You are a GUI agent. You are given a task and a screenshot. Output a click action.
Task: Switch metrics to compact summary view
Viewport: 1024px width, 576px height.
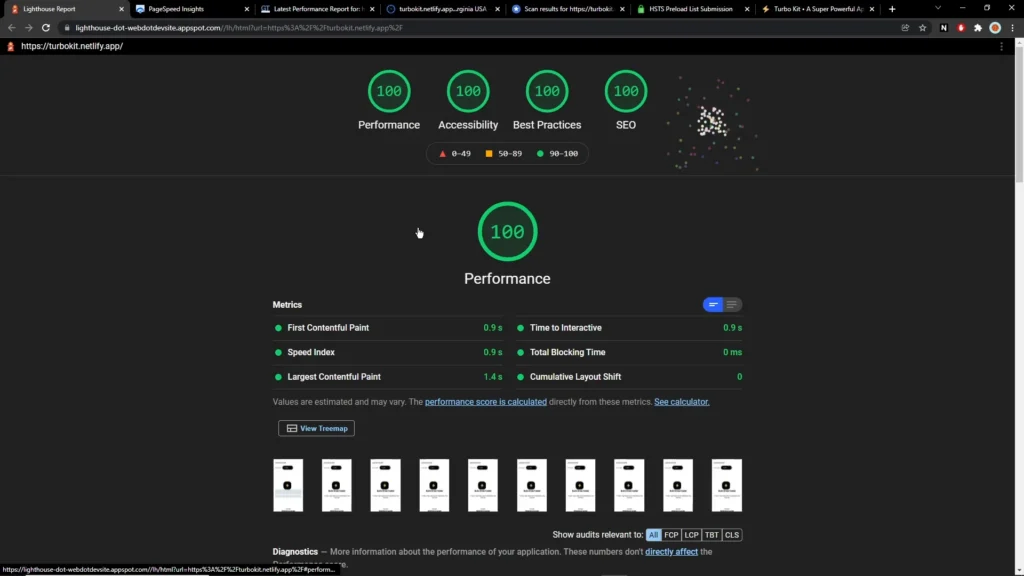tap(713, 305)
